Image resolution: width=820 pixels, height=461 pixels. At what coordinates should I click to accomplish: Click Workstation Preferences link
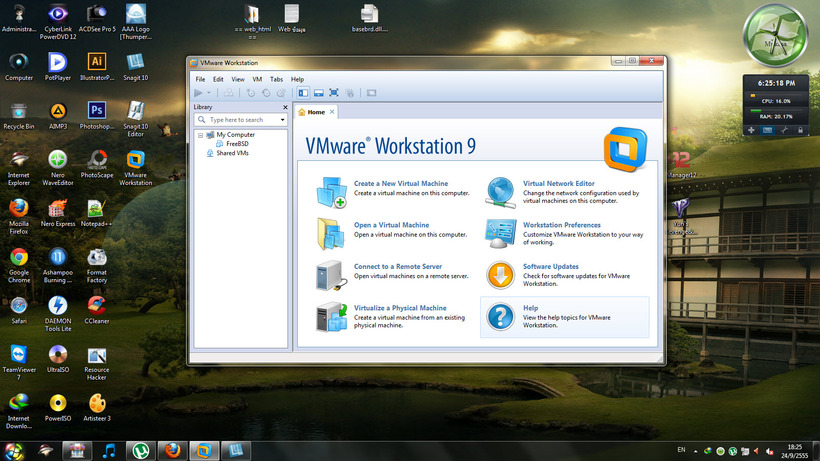562,225
